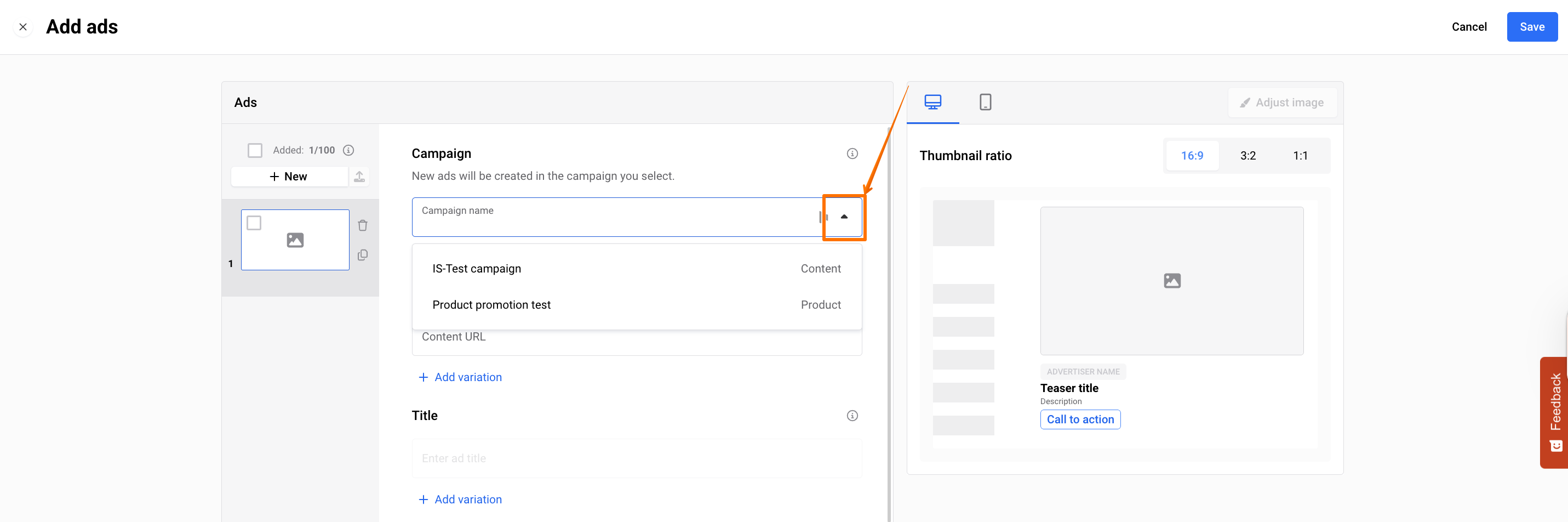Check the checkbox on ad thumbnail 1

pyautogui.click(x=254, y=224)
